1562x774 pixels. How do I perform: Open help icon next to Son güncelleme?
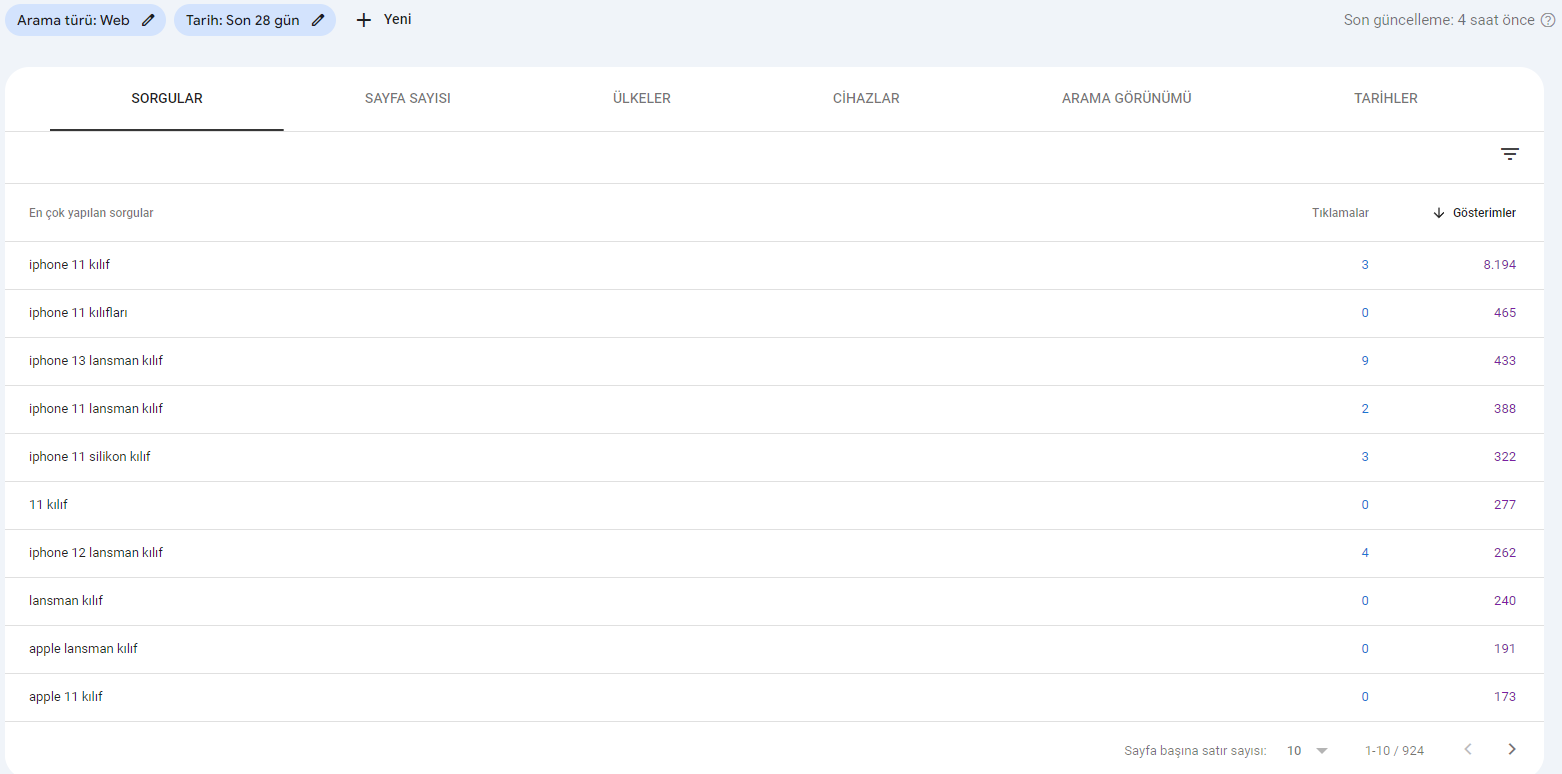(x=1546, y=20)
